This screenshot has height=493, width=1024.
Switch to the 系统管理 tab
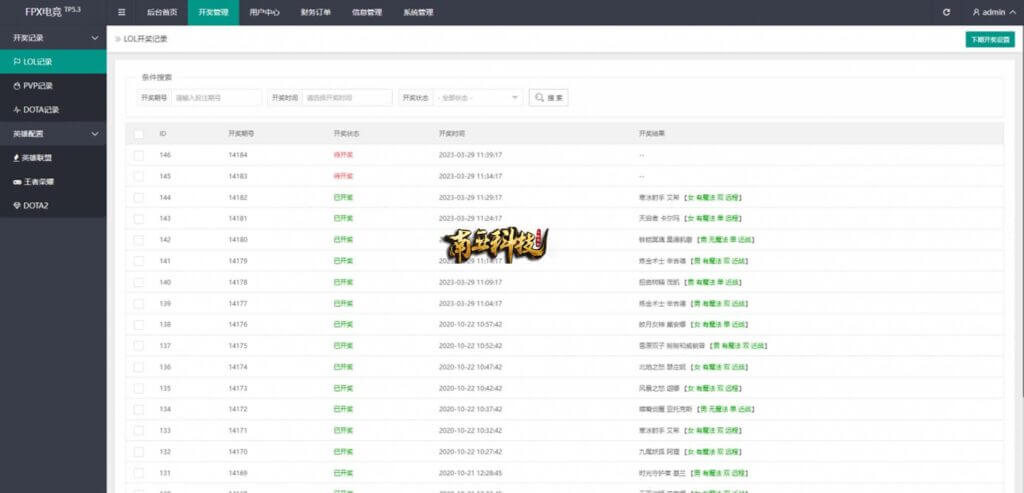tap(418, 12)
